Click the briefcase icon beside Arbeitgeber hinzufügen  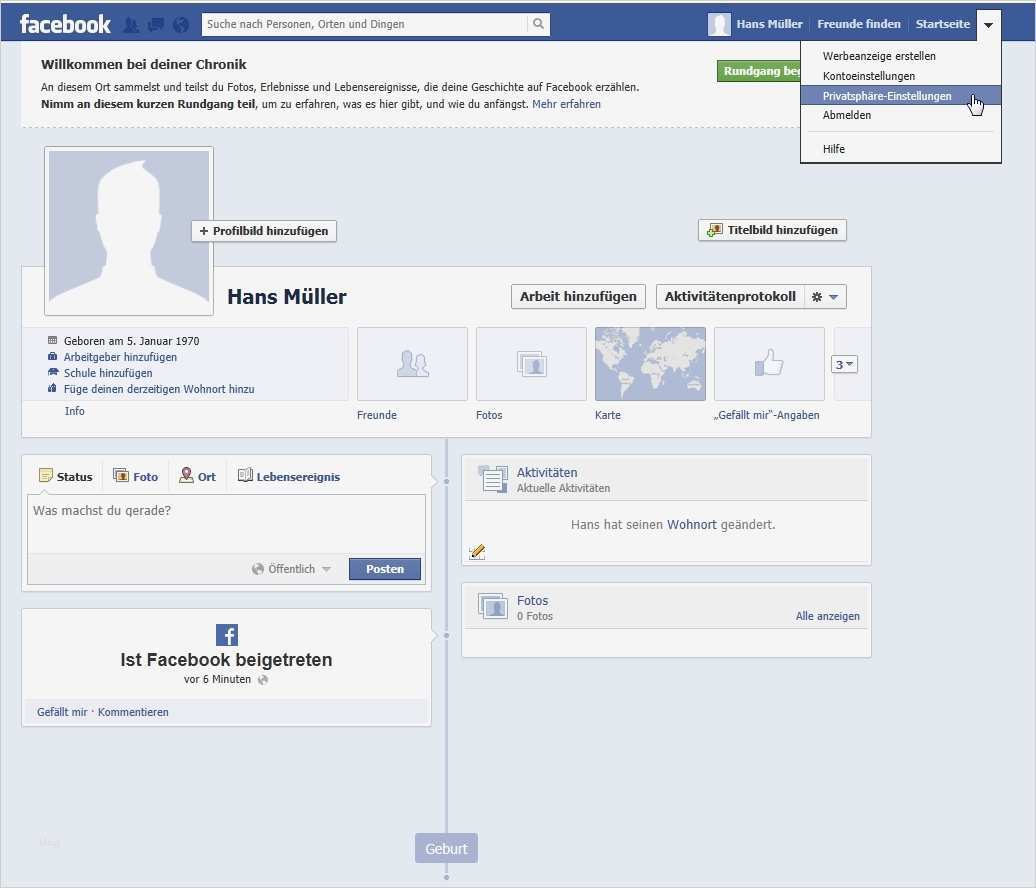coord(53,356)
